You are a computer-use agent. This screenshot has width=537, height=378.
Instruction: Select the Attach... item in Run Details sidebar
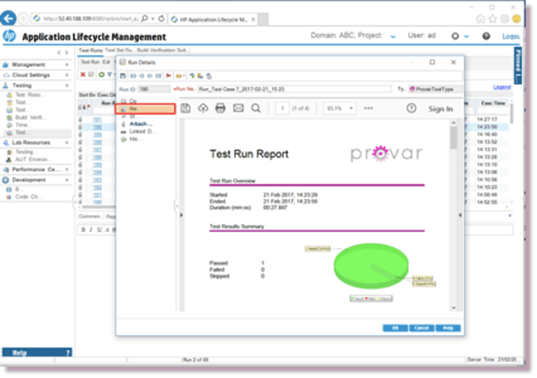click(140, 124)
